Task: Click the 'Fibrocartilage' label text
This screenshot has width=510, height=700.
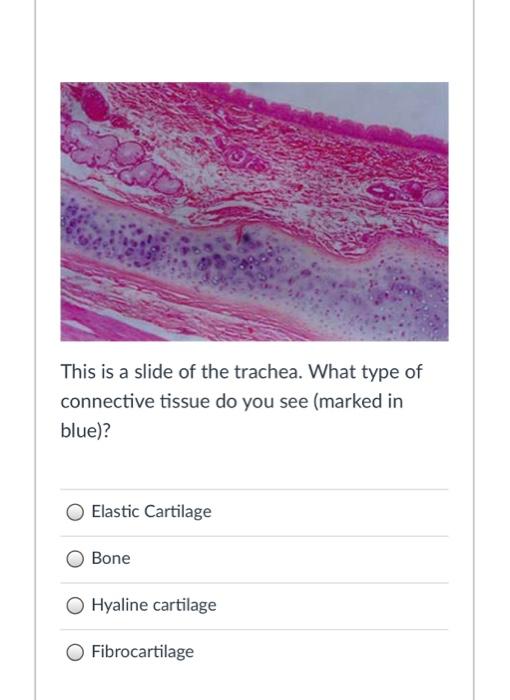Action: 142,652
